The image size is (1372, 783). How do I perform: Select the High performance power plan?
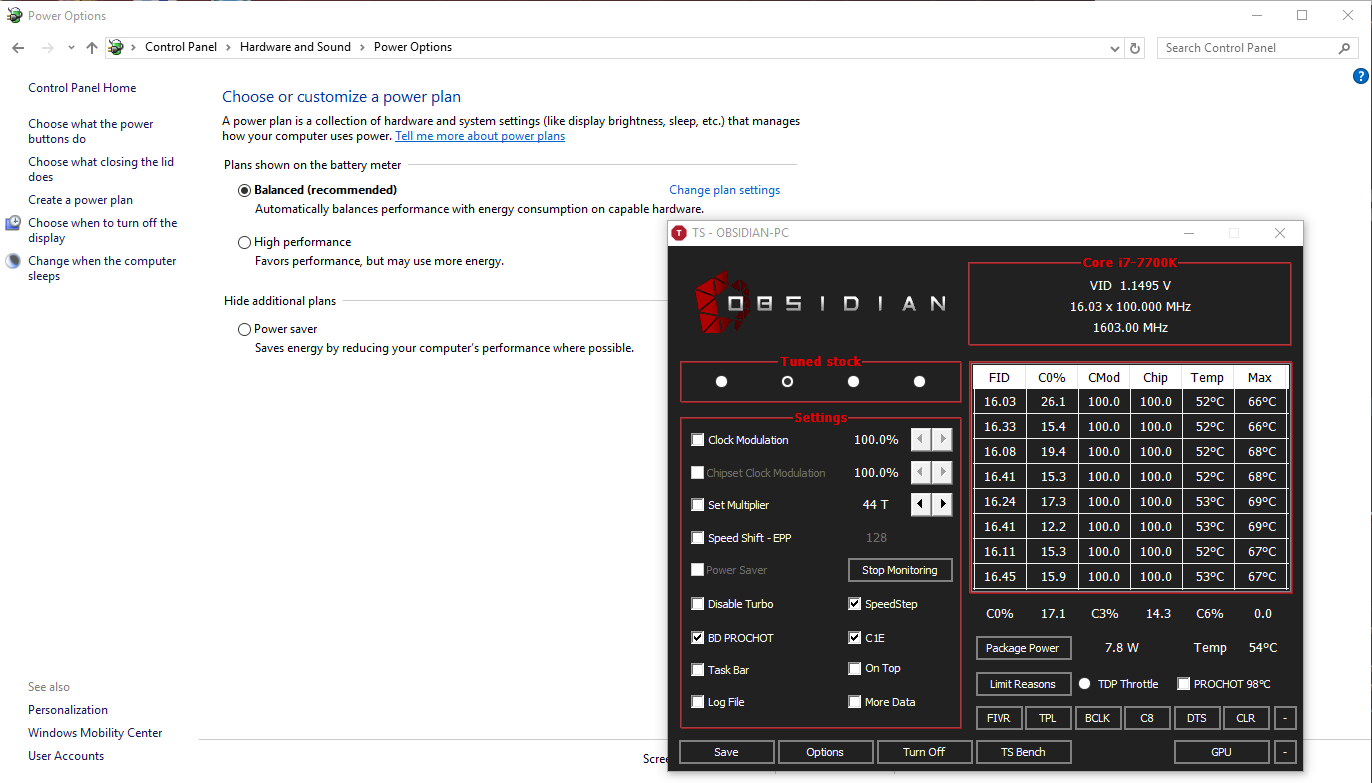click(x=245, y=242)
